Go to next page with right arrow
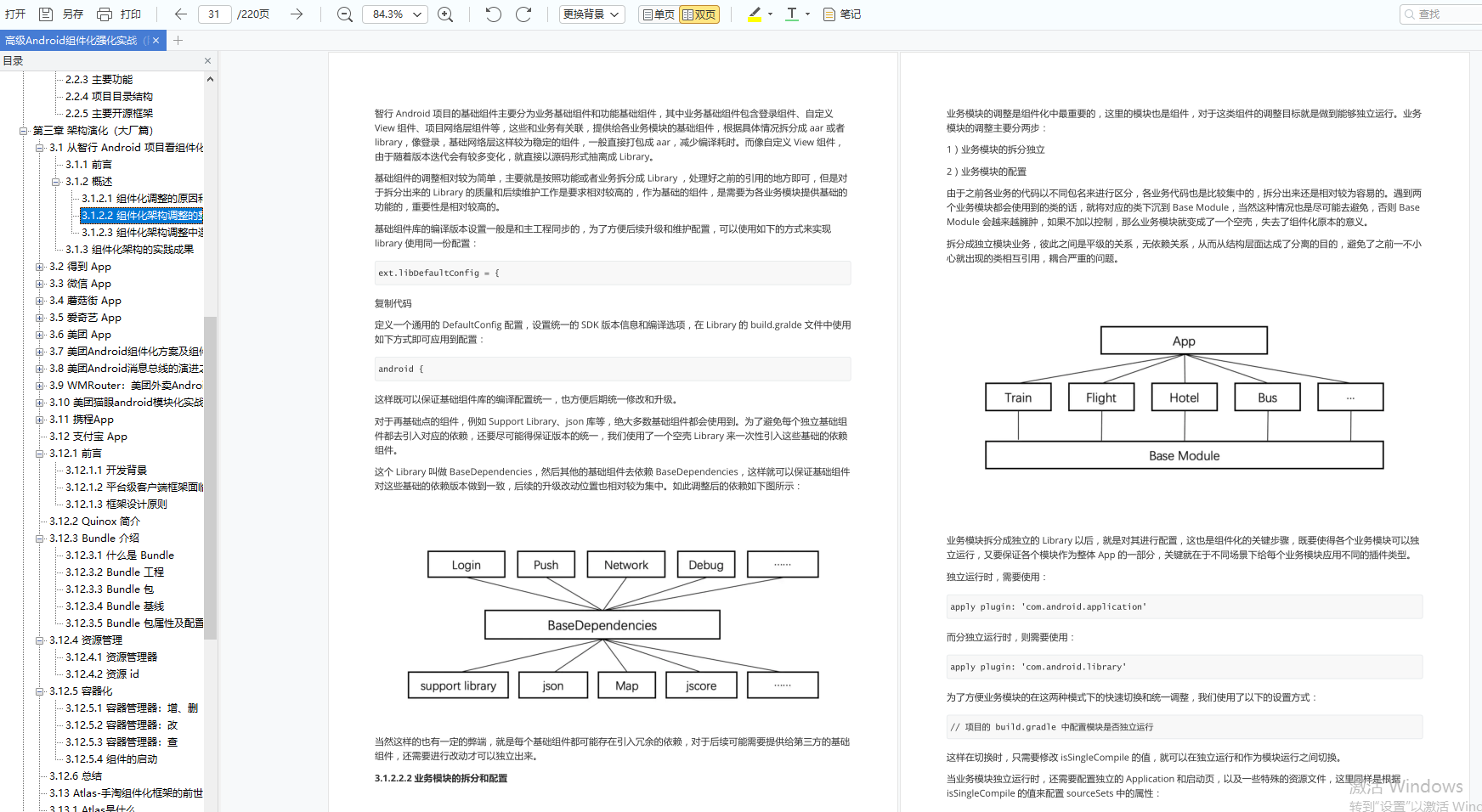 [x=297, y=14]
